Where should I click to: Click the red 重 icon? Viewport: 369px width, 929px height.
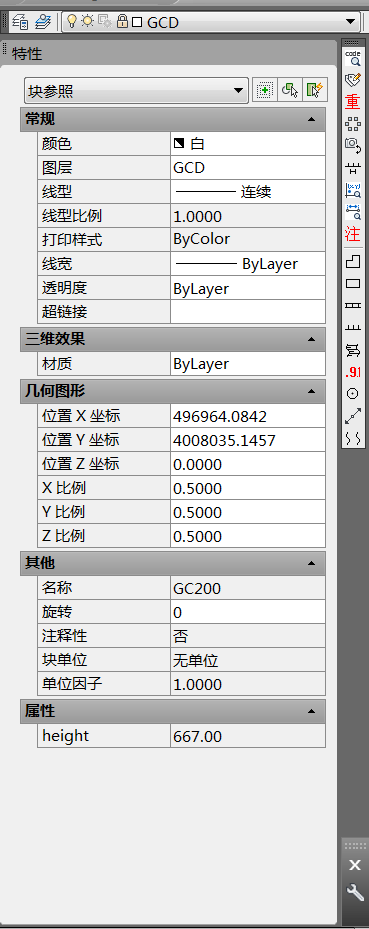point(352,102)
